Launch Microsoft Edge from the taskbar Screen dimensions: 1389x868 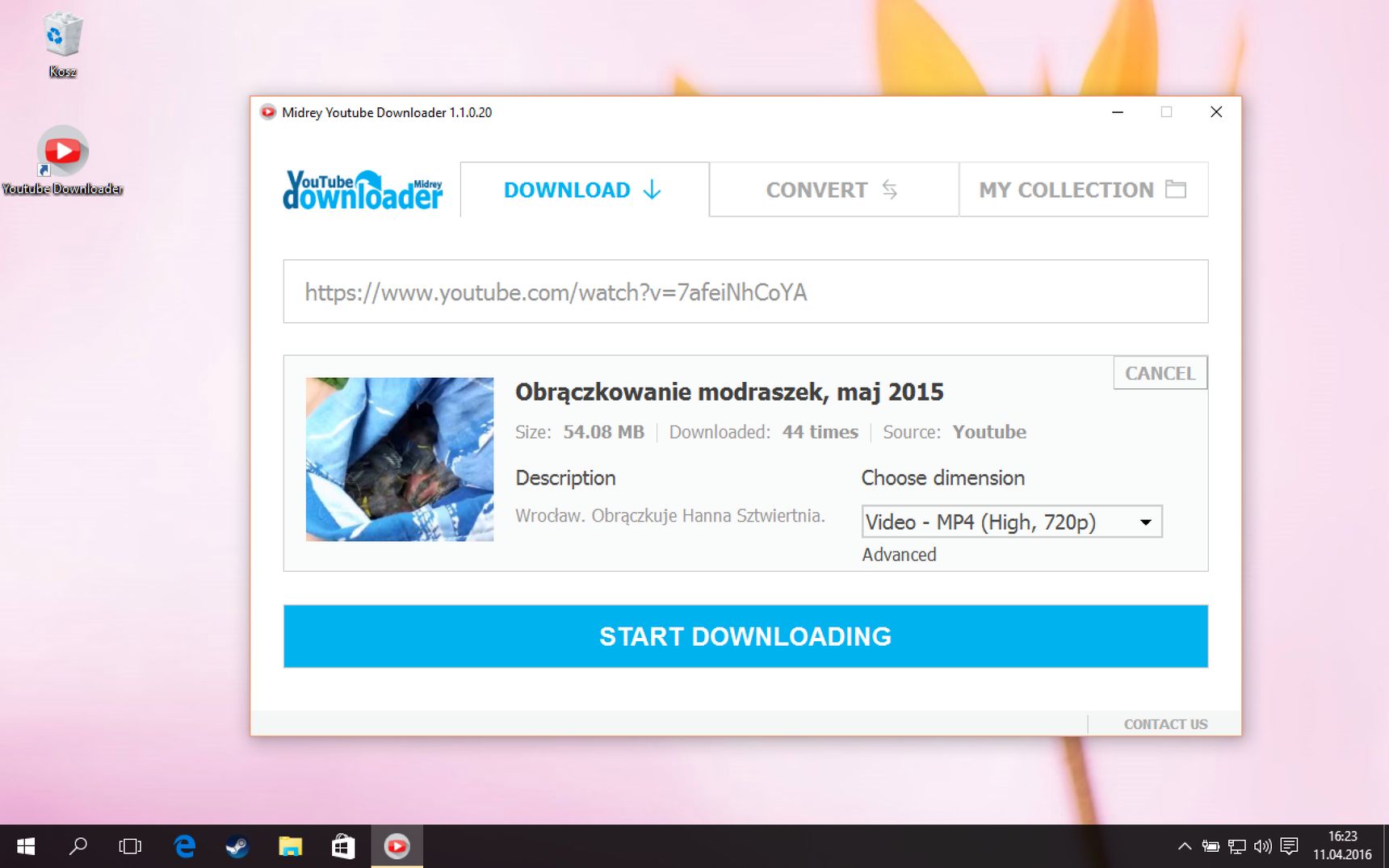click(185, 846)
